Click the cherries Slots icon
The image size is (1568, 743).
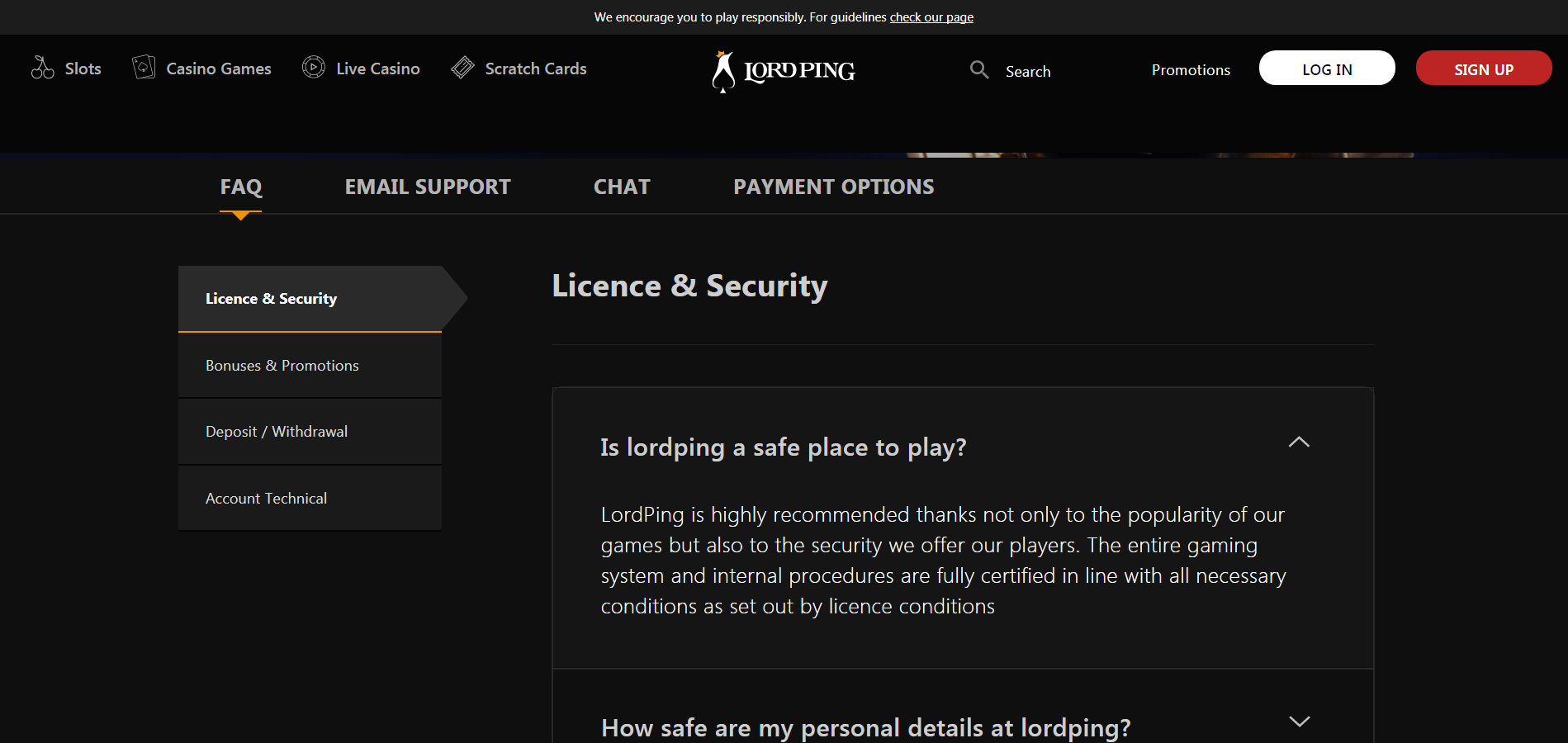click(42, 68)
